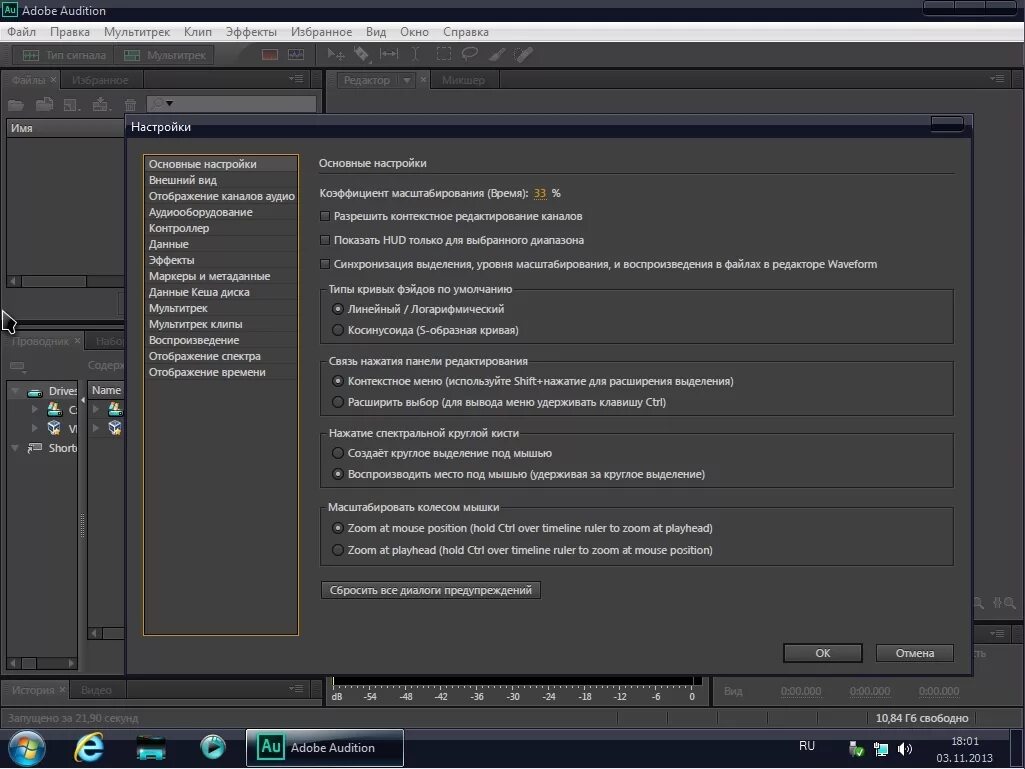Image resolution: width=1025 pixels, height=769 pixels.
Task: Select the Lasso Selection tool
Action: click(x=469, y=54)
